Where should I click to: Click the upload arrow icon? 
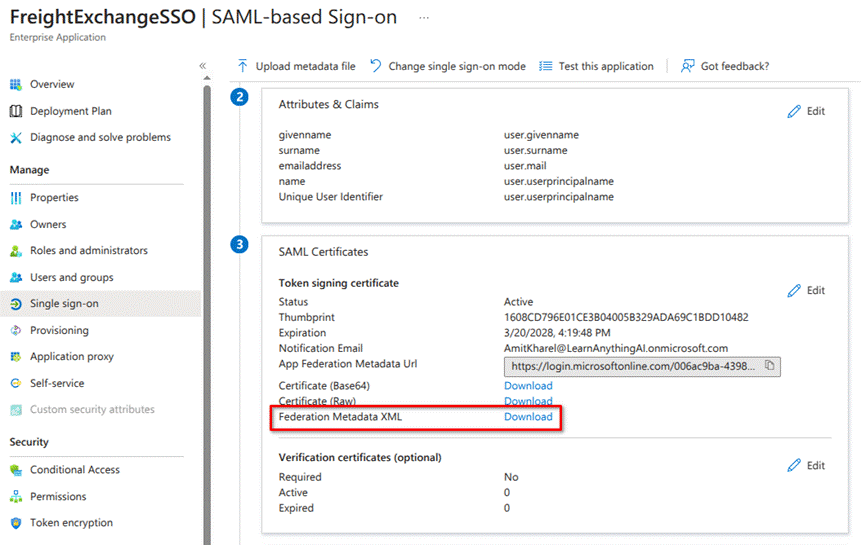coord(242,66)
